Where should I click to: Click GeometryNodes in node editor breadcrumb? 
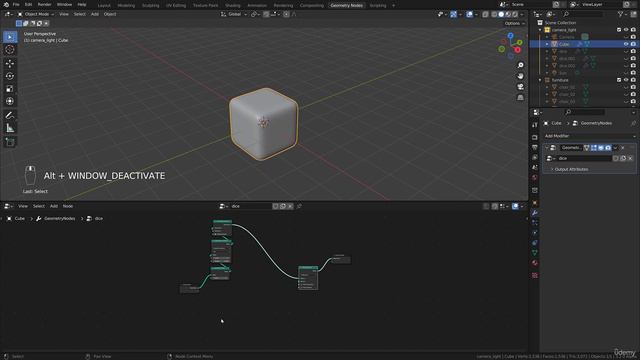[60, 219]
